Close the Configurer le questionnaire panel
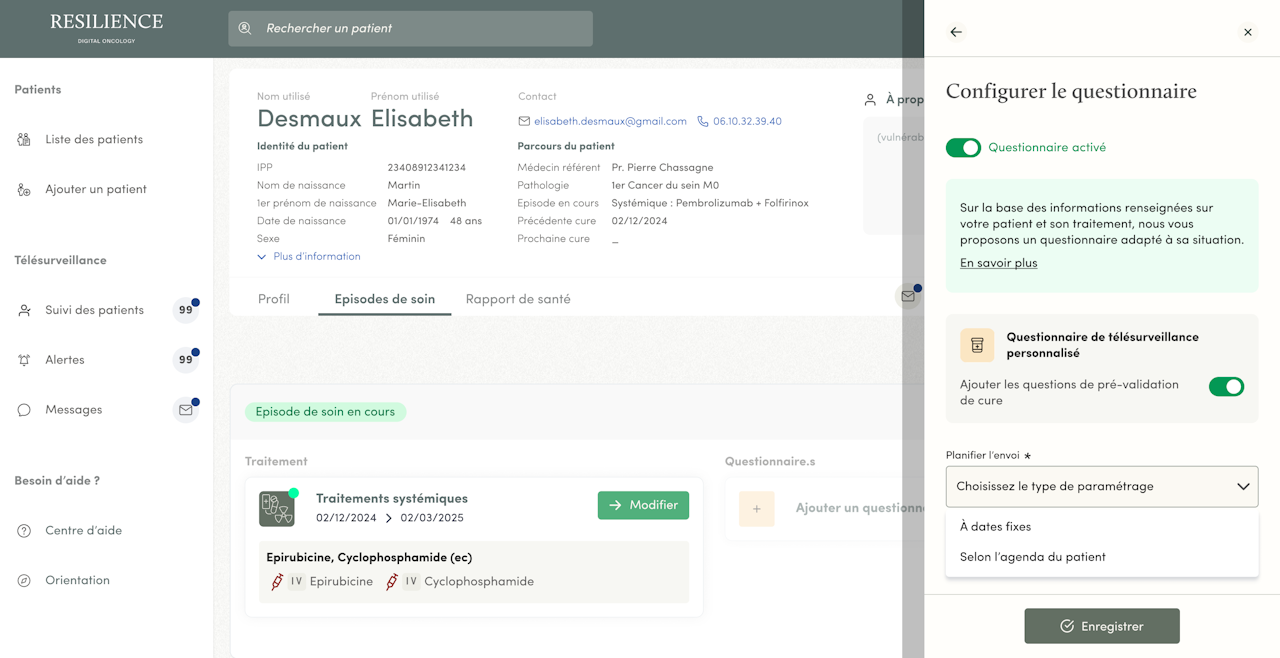 point(1248,32)
